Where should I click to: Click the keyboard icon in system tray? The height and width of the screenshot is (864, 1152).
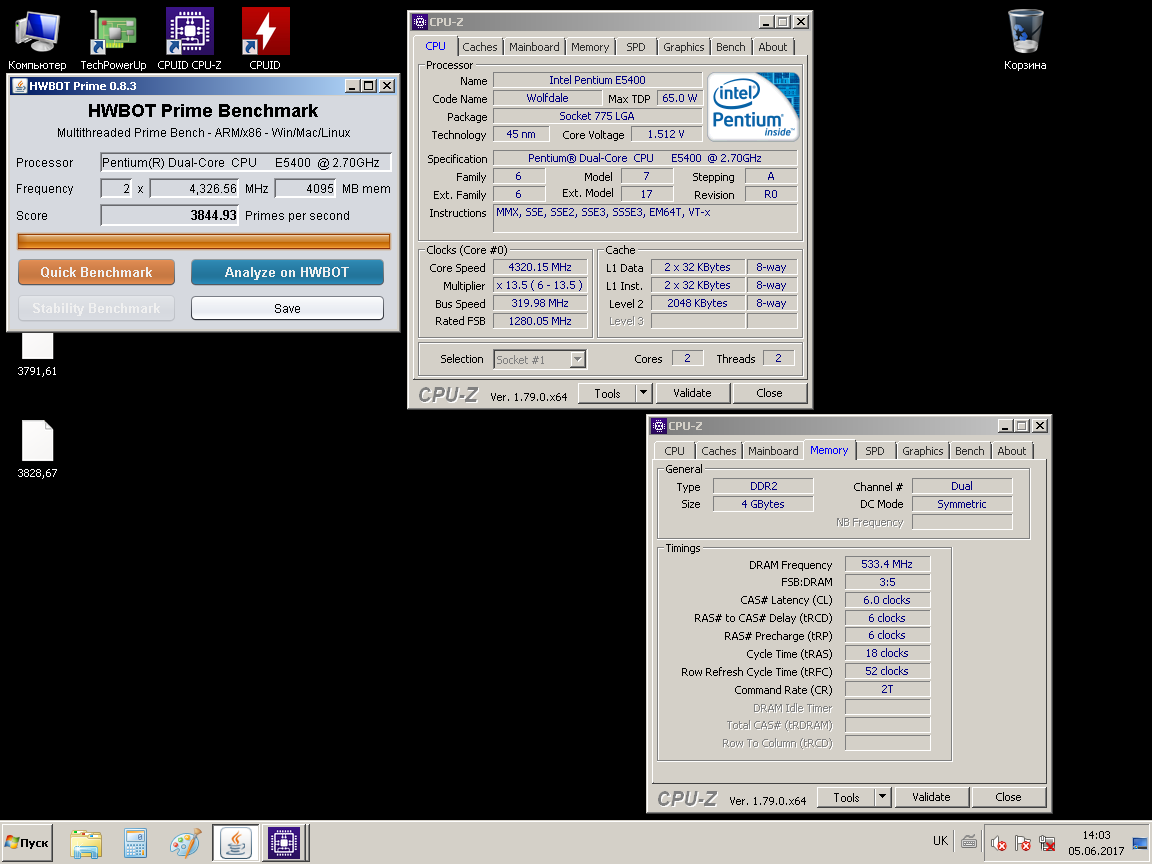(x=969, y=842)
